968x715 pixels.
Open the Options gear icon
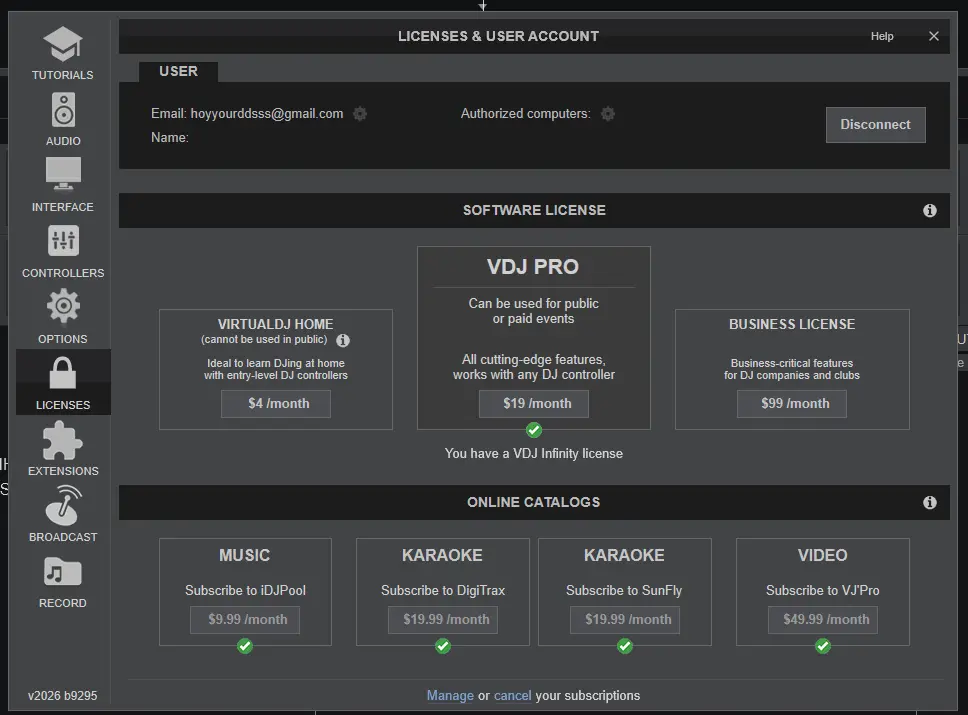(x=63, y=306)
